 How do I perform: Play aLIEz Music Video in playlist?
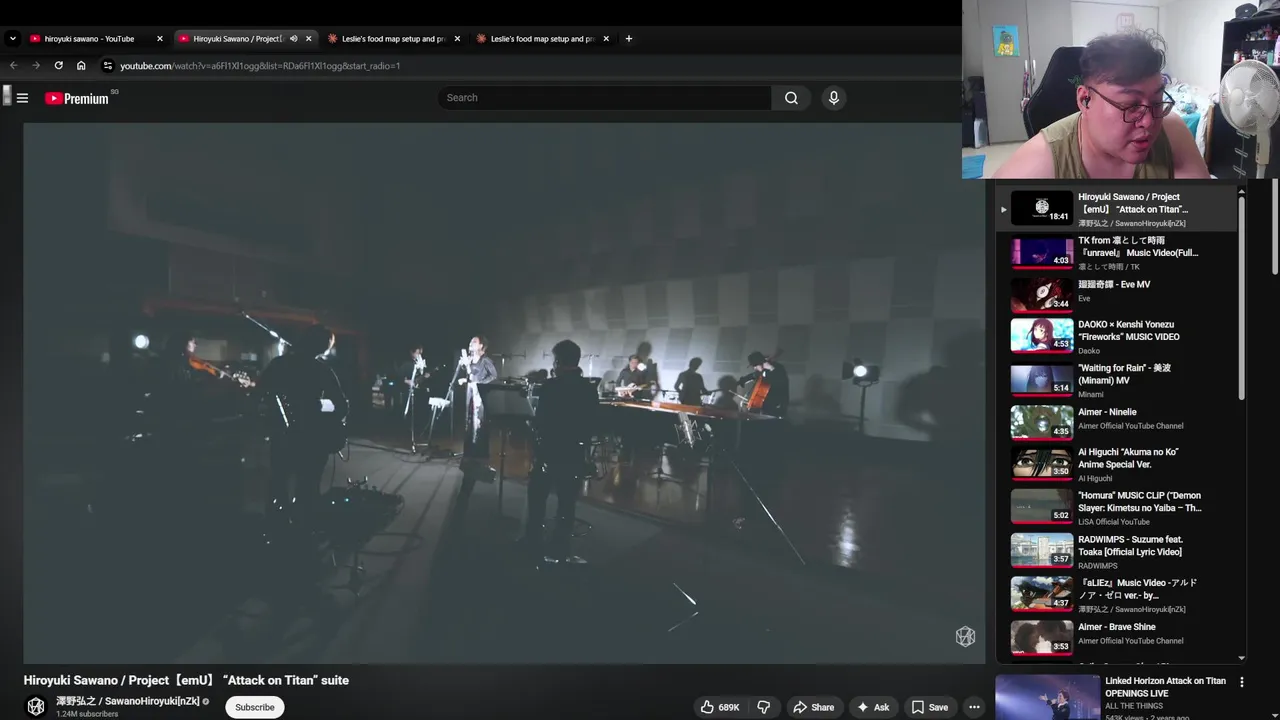(1116, 596)
